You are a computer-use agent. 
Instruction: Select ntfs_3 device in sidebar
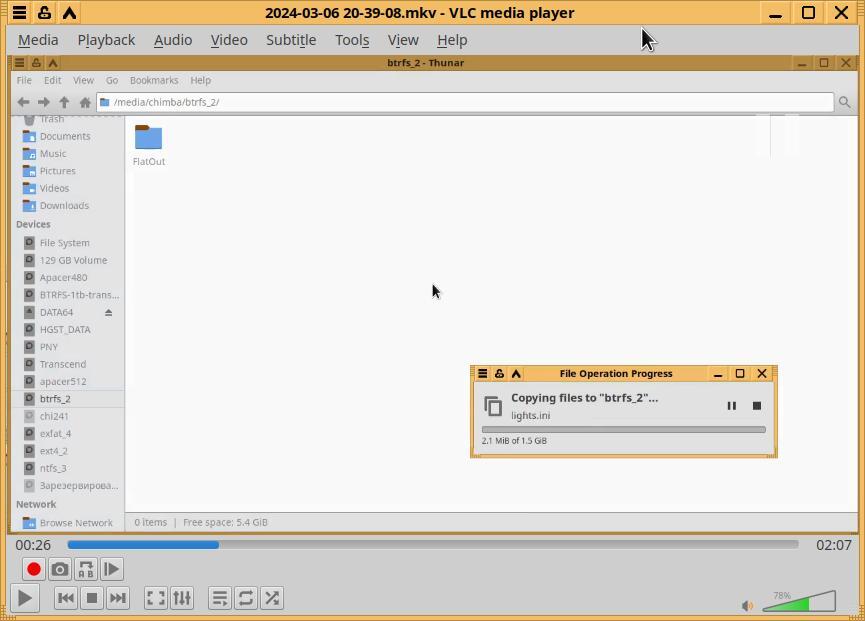53,468
